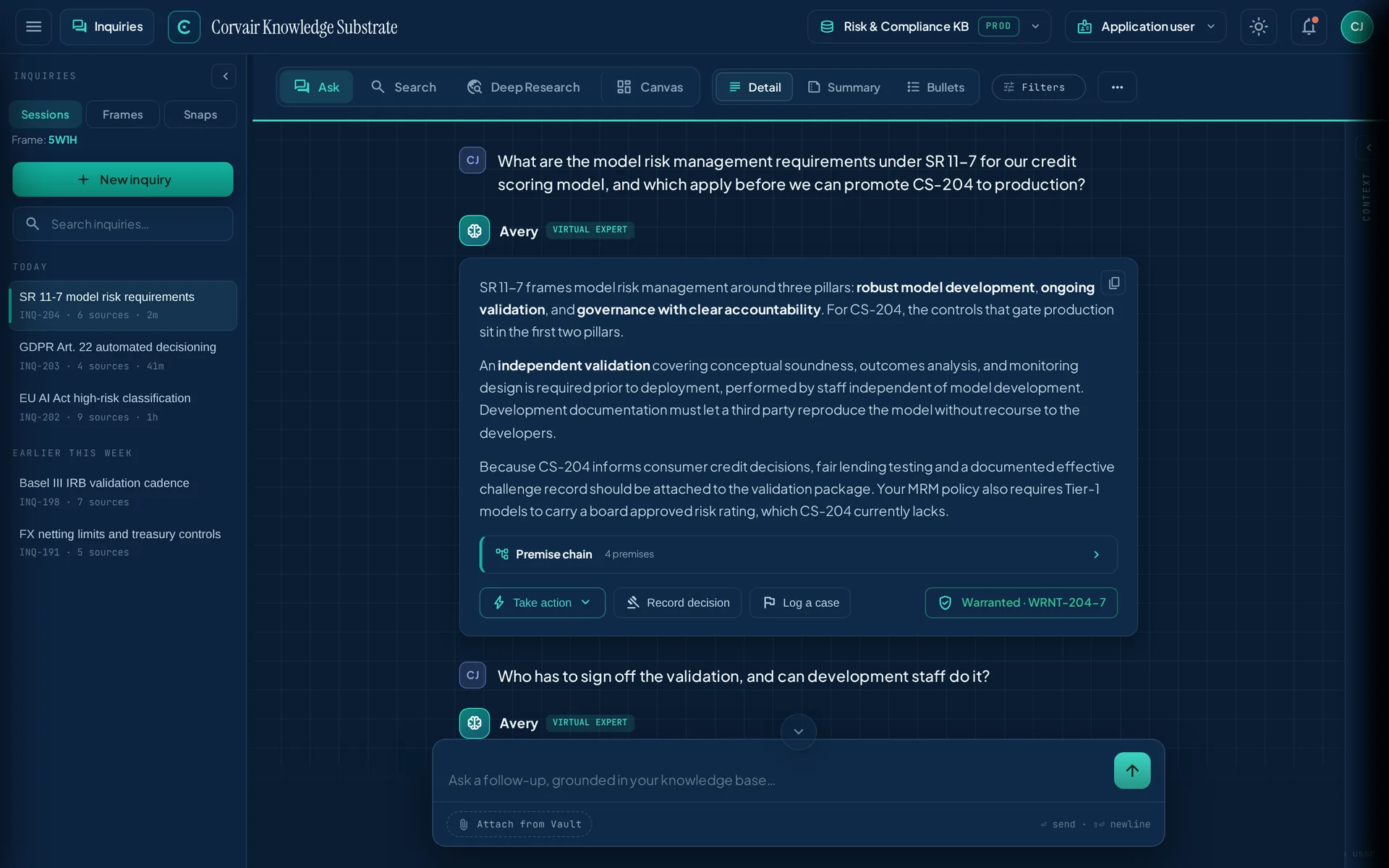Open the three-dot more options menu
1389x868 pixels.
[1117, 87]
